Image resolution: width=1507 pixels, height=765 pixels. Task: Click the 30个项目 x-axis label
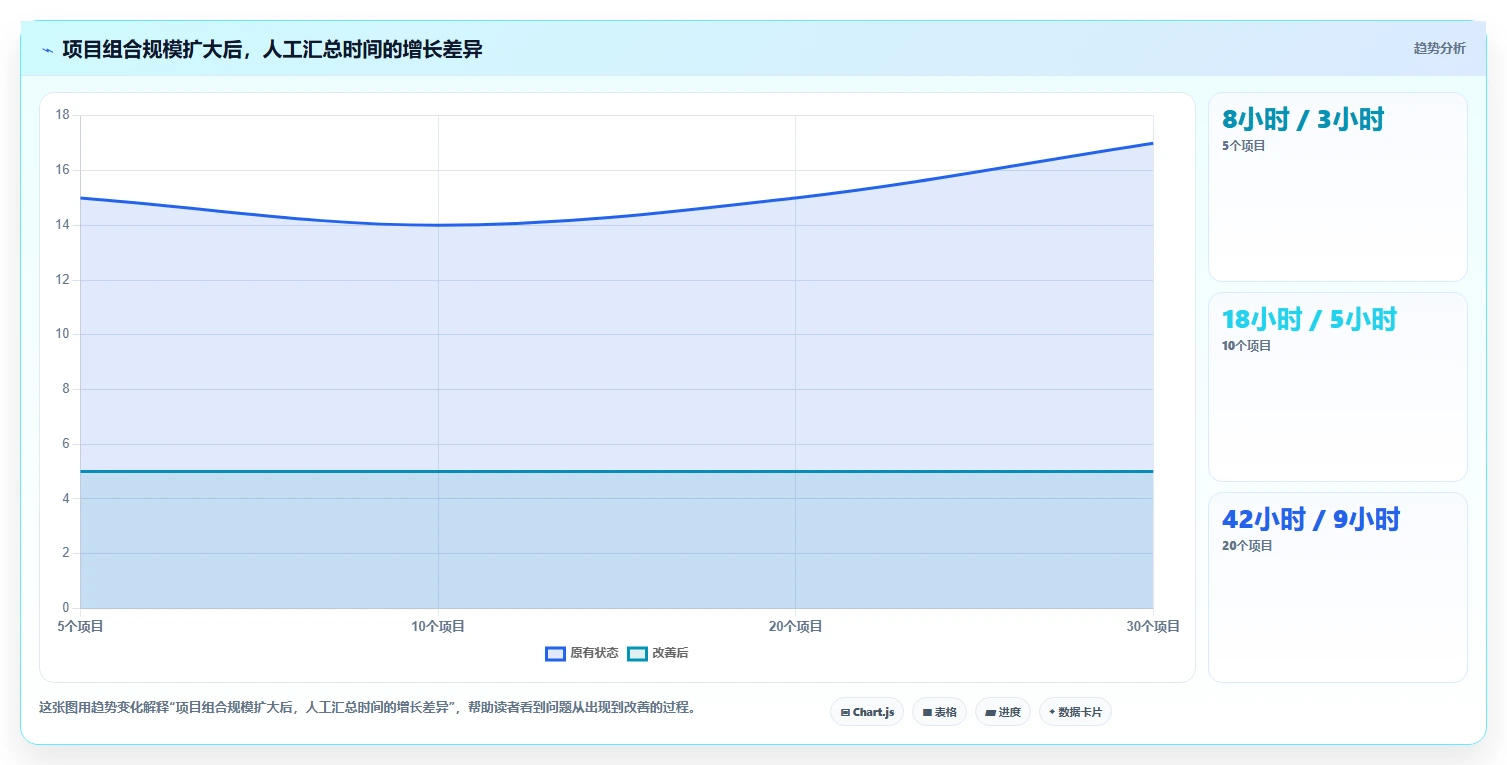point(1153,627)
